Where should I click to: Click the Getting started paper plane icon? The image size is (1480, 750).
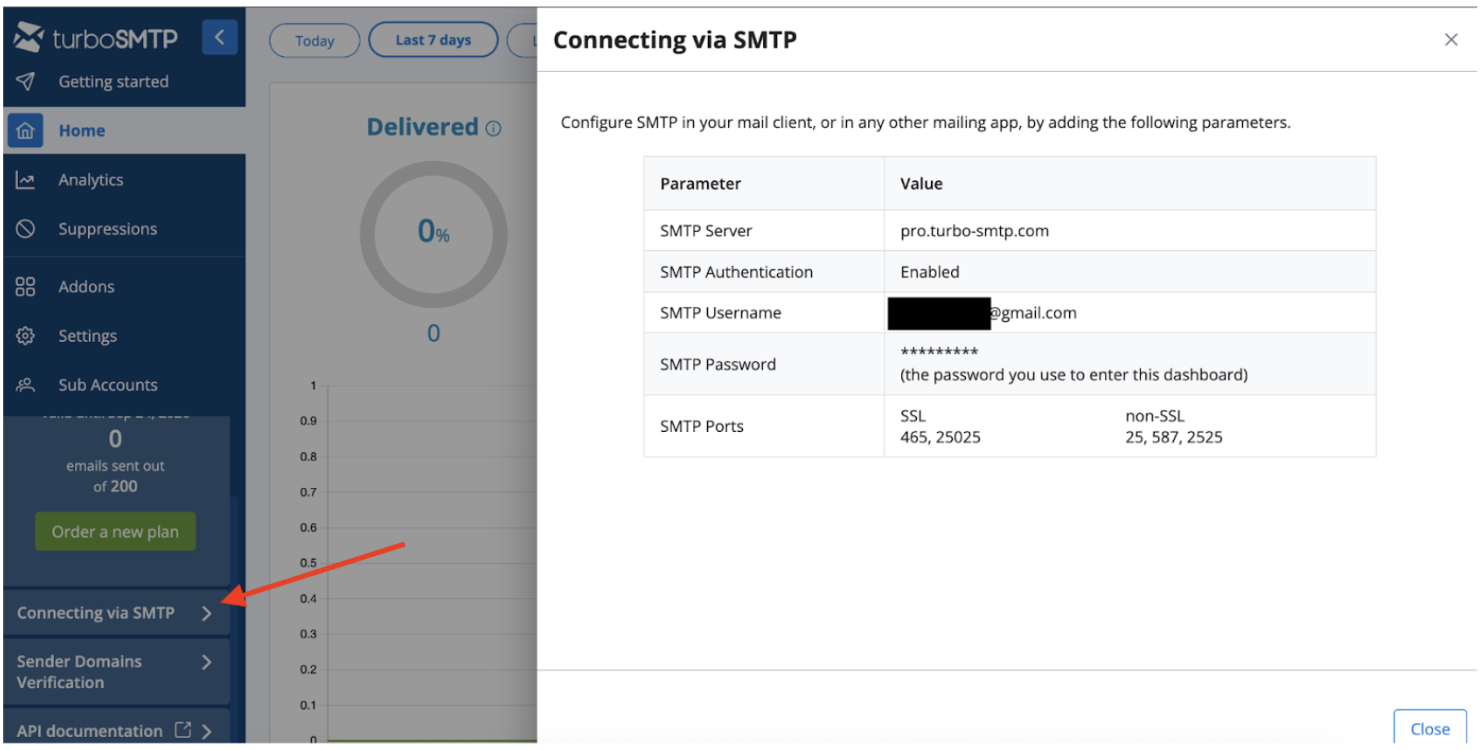click(x=26, y=82)
